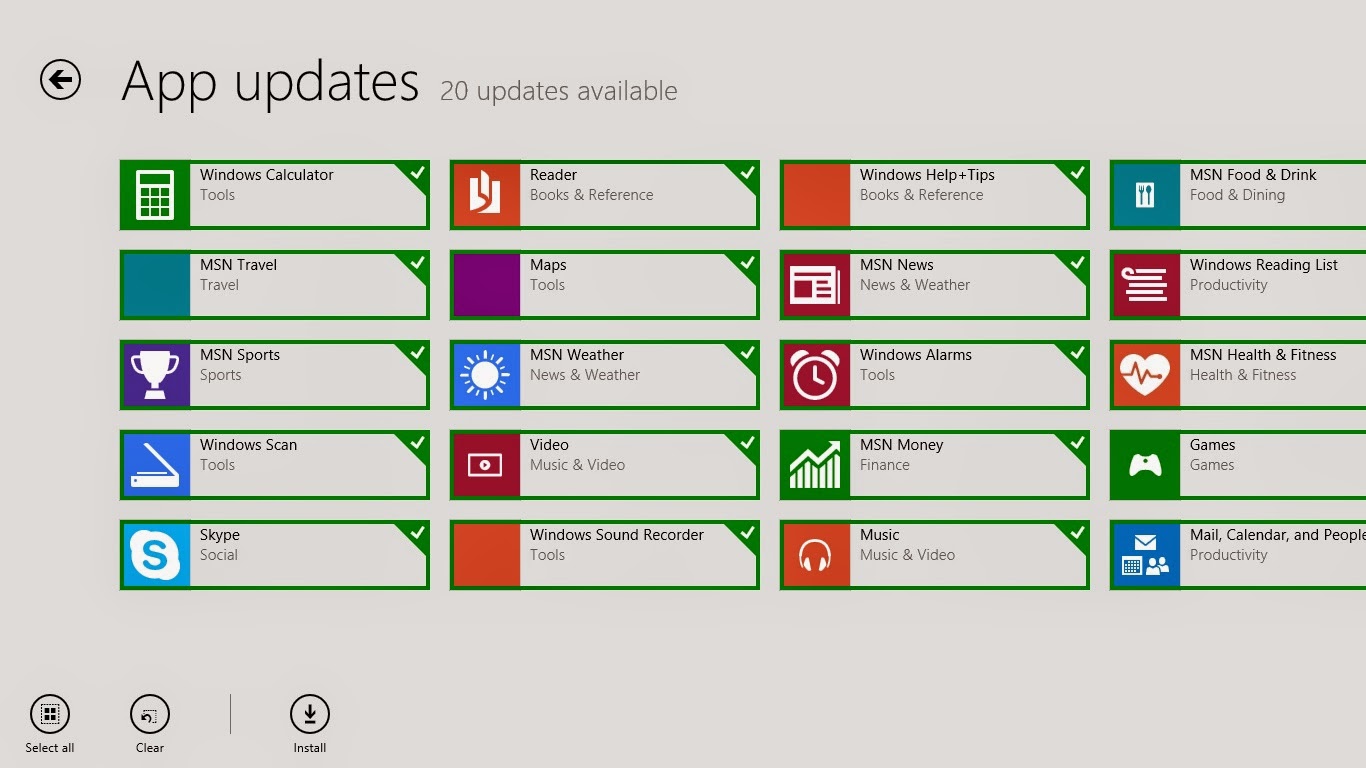Click the Windows Calculator app icon
Viewport: 1366px width, 768px height.
pos(156,195)
